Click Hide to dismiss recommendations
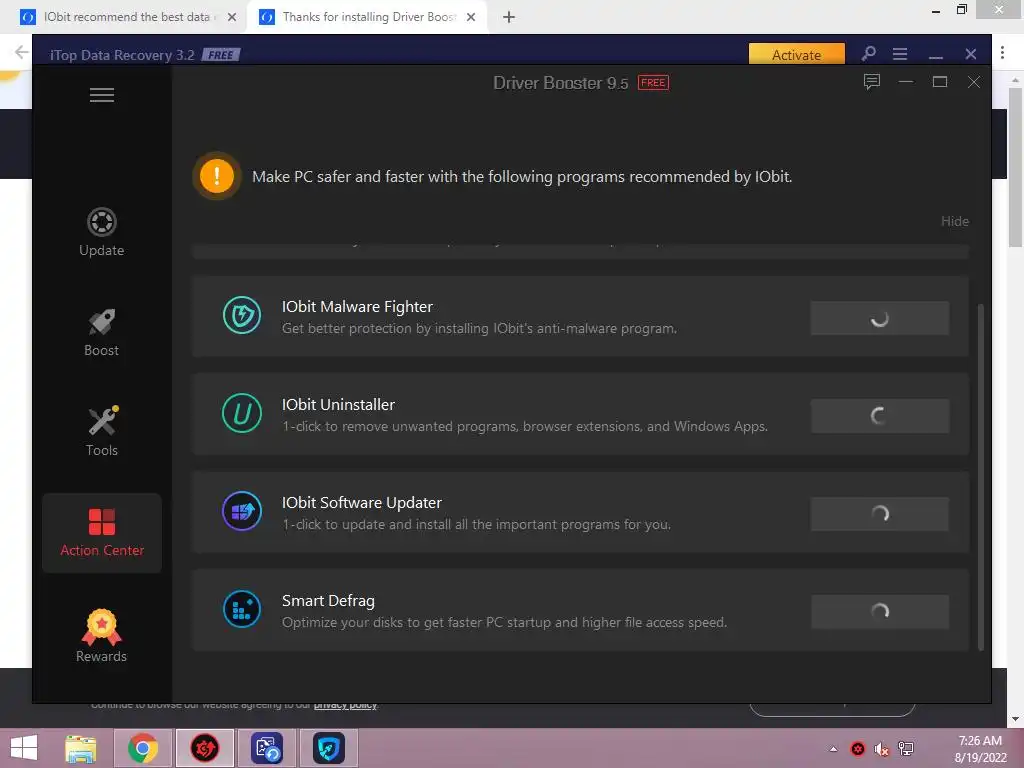 point(955,221)
